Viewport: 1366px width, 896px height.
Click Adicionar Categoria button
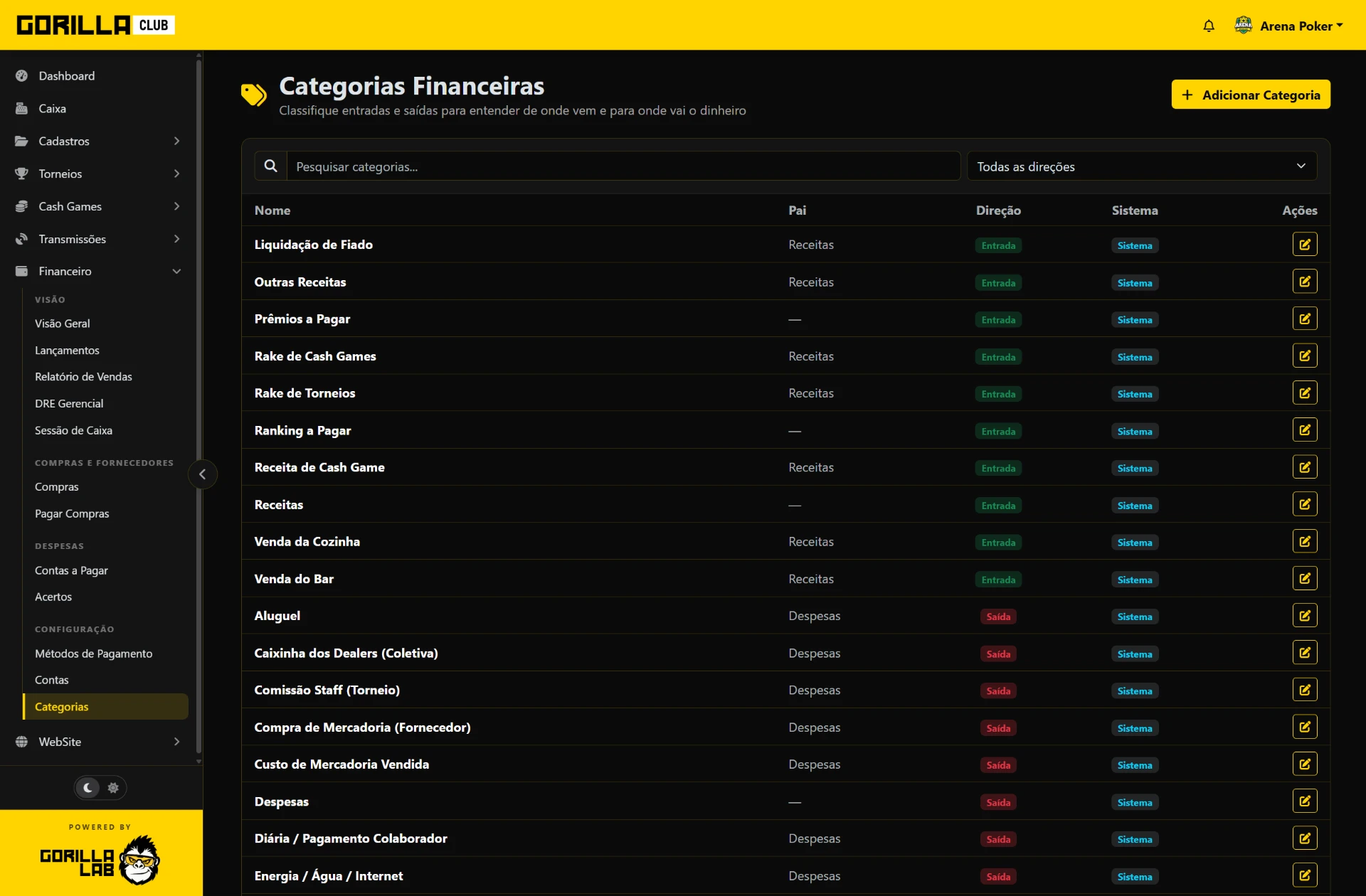tap(1251, 95)
